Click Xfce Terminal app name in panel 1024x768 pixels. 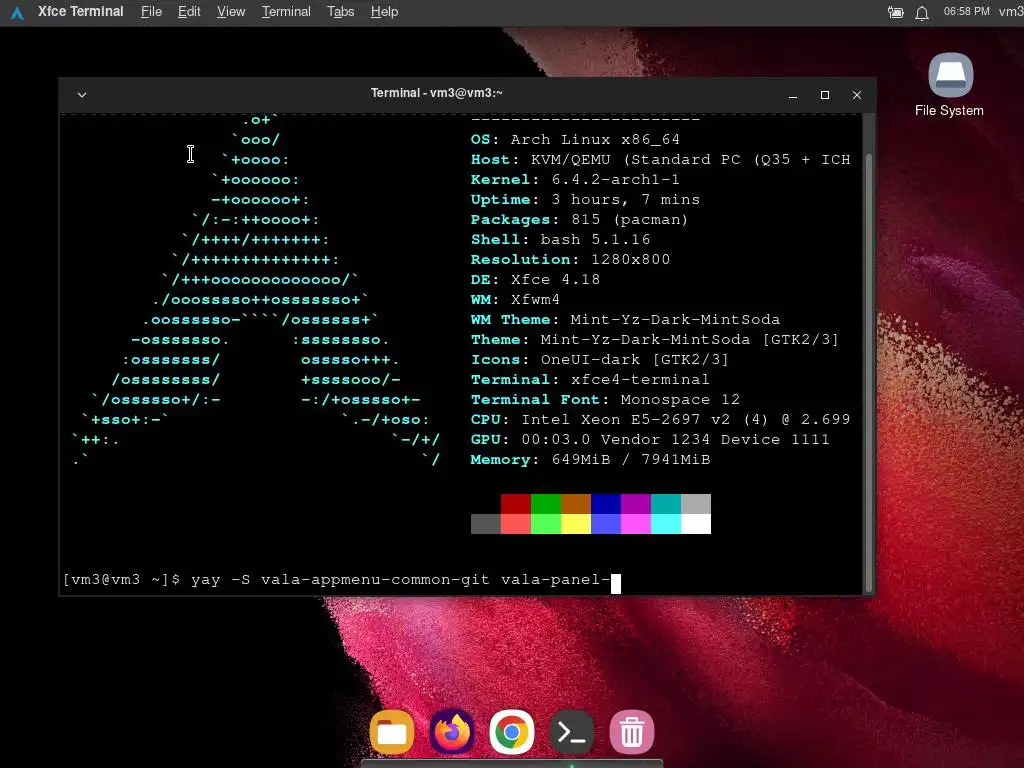[x=80, y=12]
